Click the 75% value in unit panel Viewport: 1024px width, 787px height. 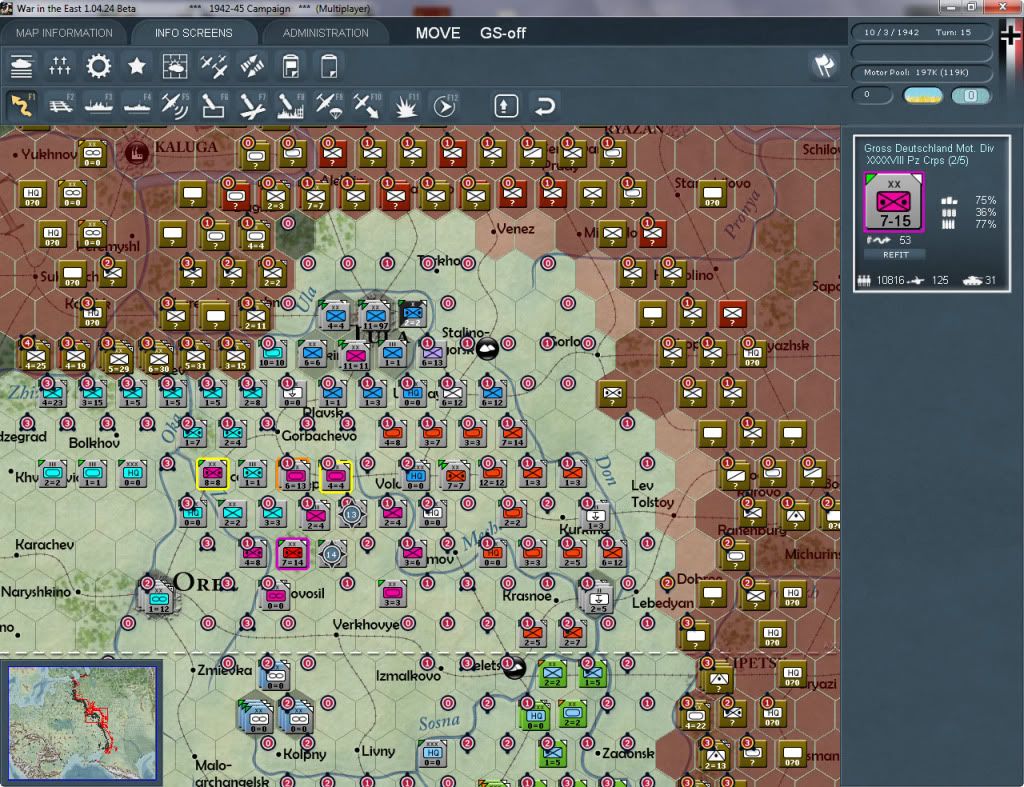coord(985,201)
